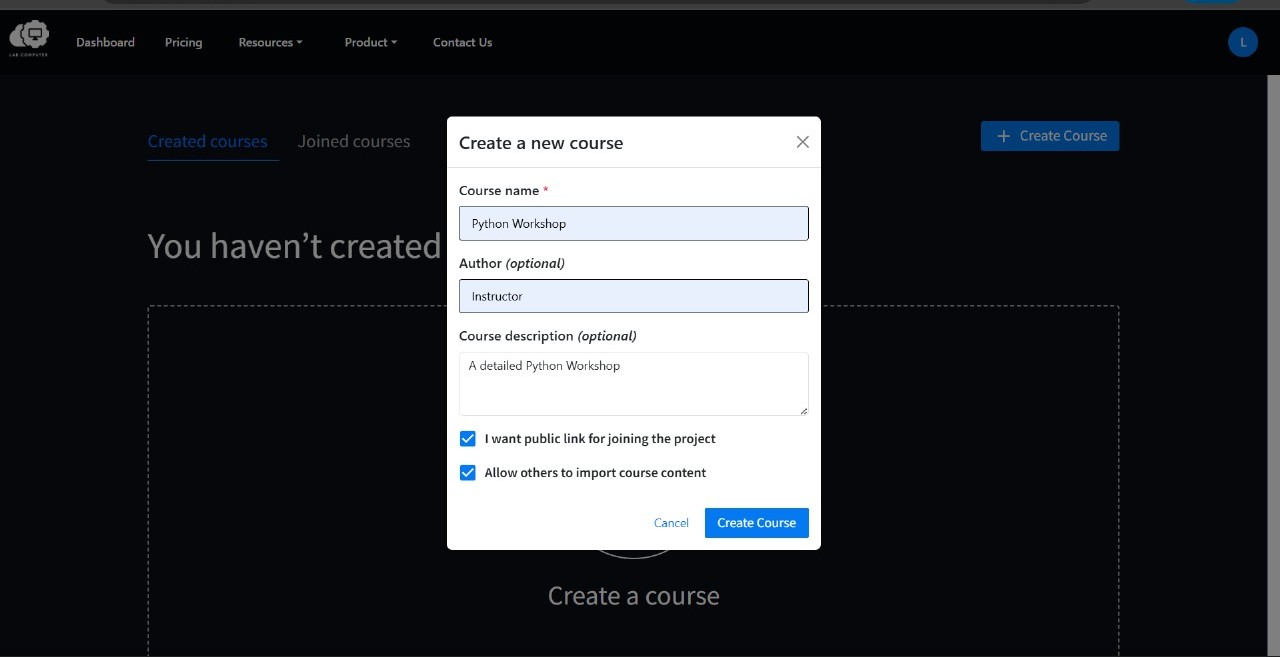The width and height of the screenshot is (1280, 657).
Task: Go to the Pricing page
Action: [183, 42]
